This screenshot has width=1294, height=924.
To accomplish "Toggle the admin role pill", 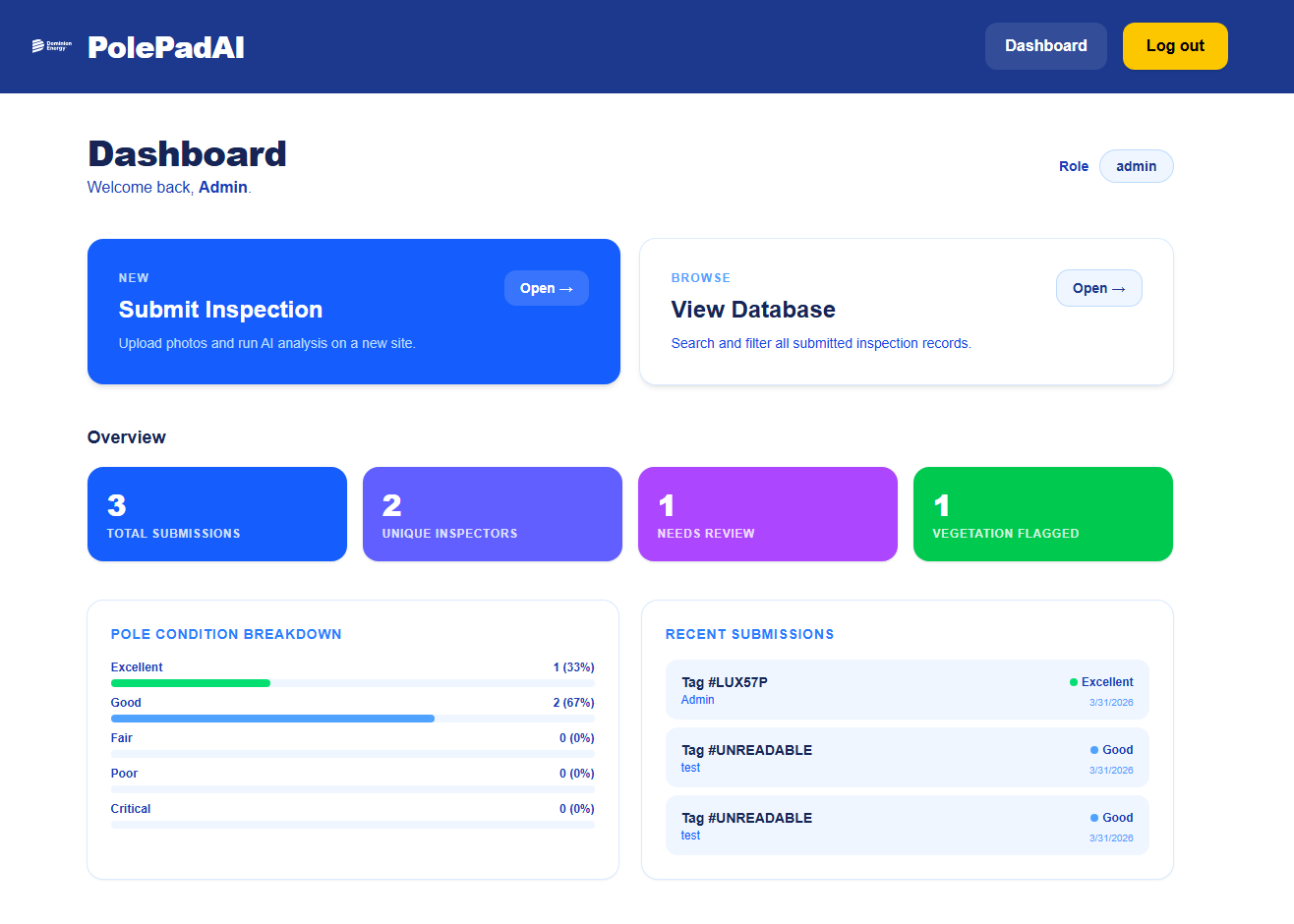I will (x=1136, y=165).
